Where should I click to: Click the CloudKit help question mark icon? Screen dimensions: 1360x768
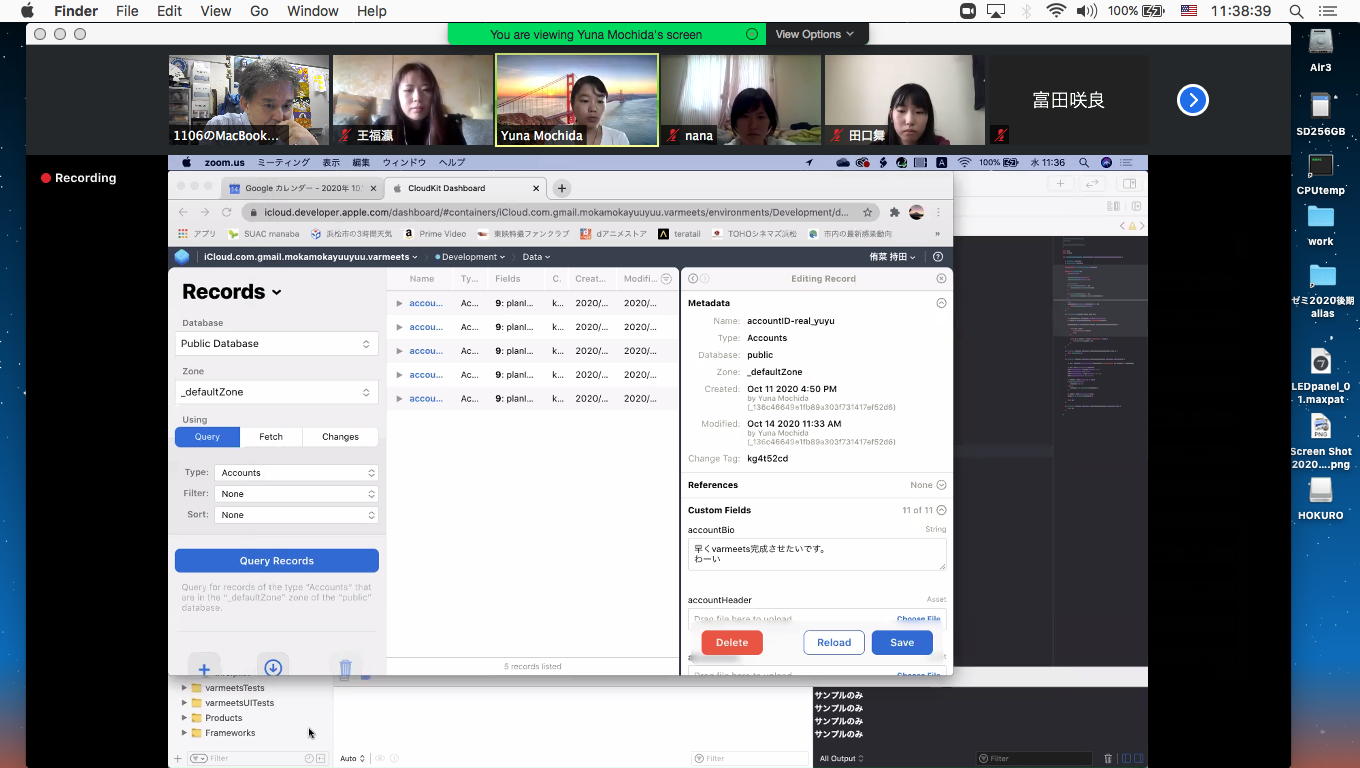point(938,257)
